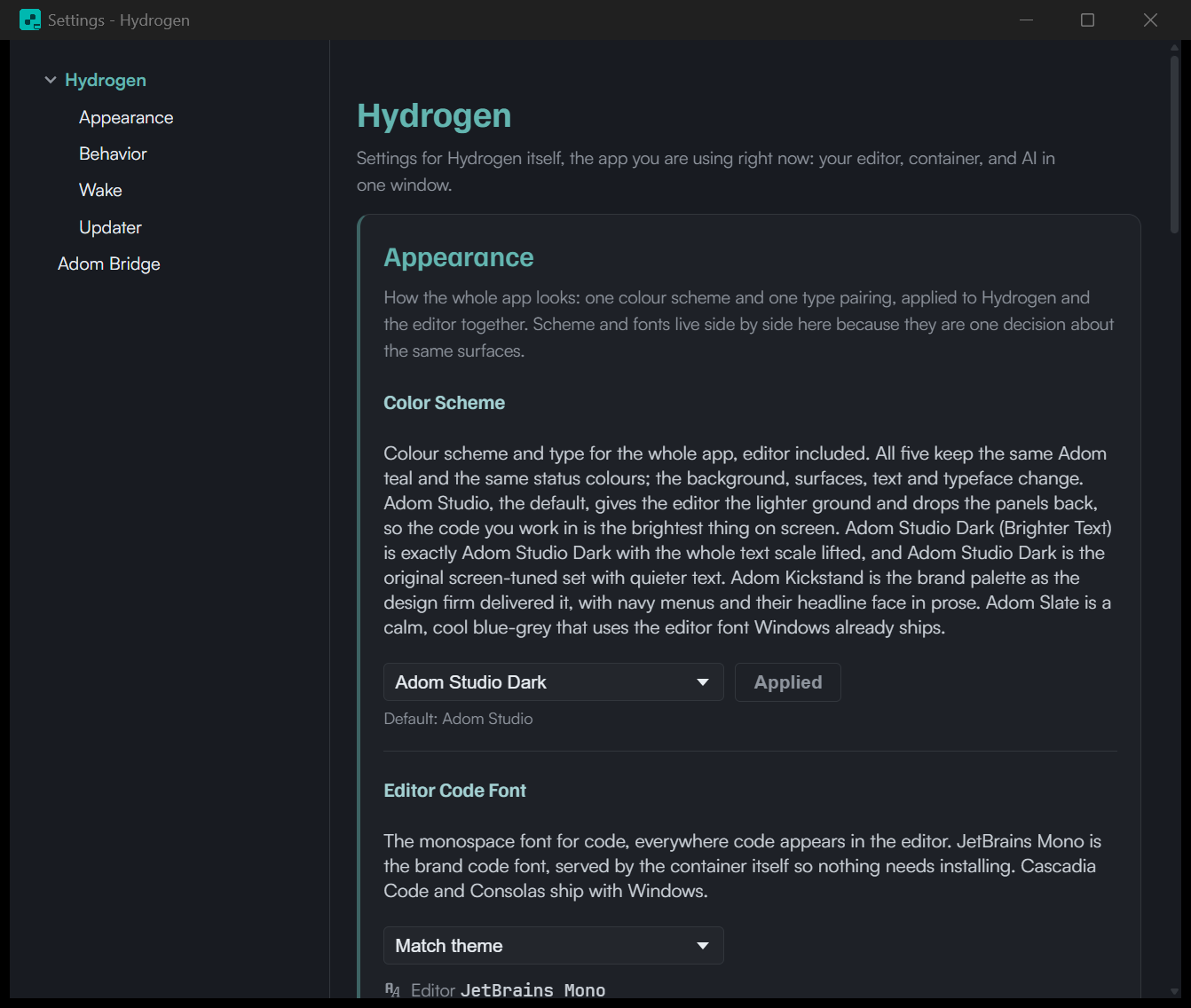The image size is (1191, 1008).
Task: Click the Hydrogen app icon in title bar
Action: pyautogui.click(x=30, y=20)
